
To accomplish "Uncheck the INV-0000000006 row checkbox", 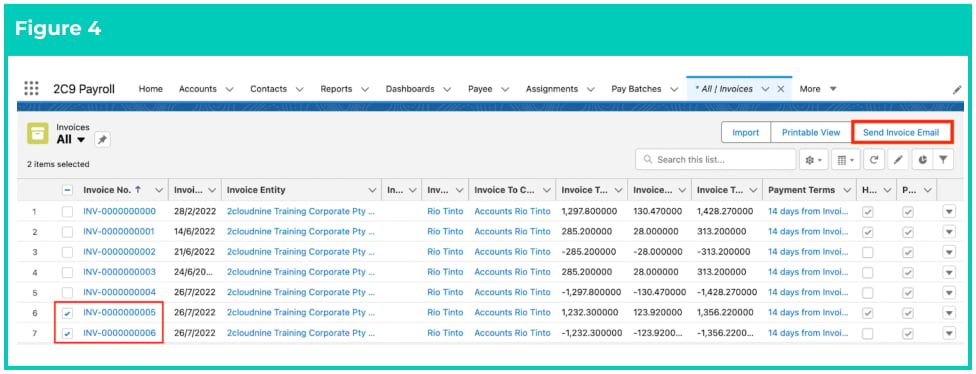I will coord(67,333).
